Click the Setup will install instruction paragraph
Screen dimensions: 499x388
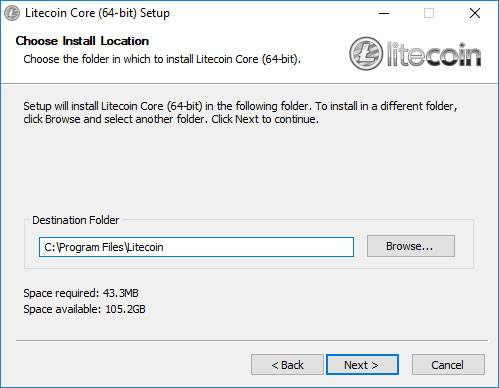click(x=240, y=112)
